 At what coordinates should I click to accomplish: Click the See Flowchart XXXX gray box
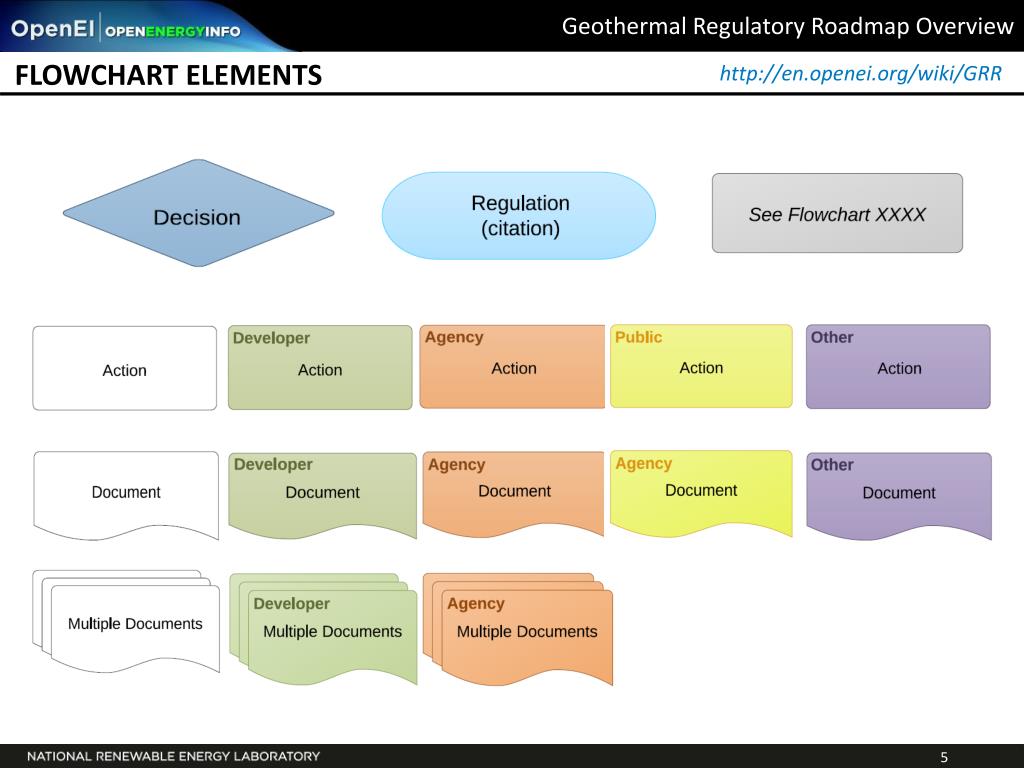[x=837, y=213]
